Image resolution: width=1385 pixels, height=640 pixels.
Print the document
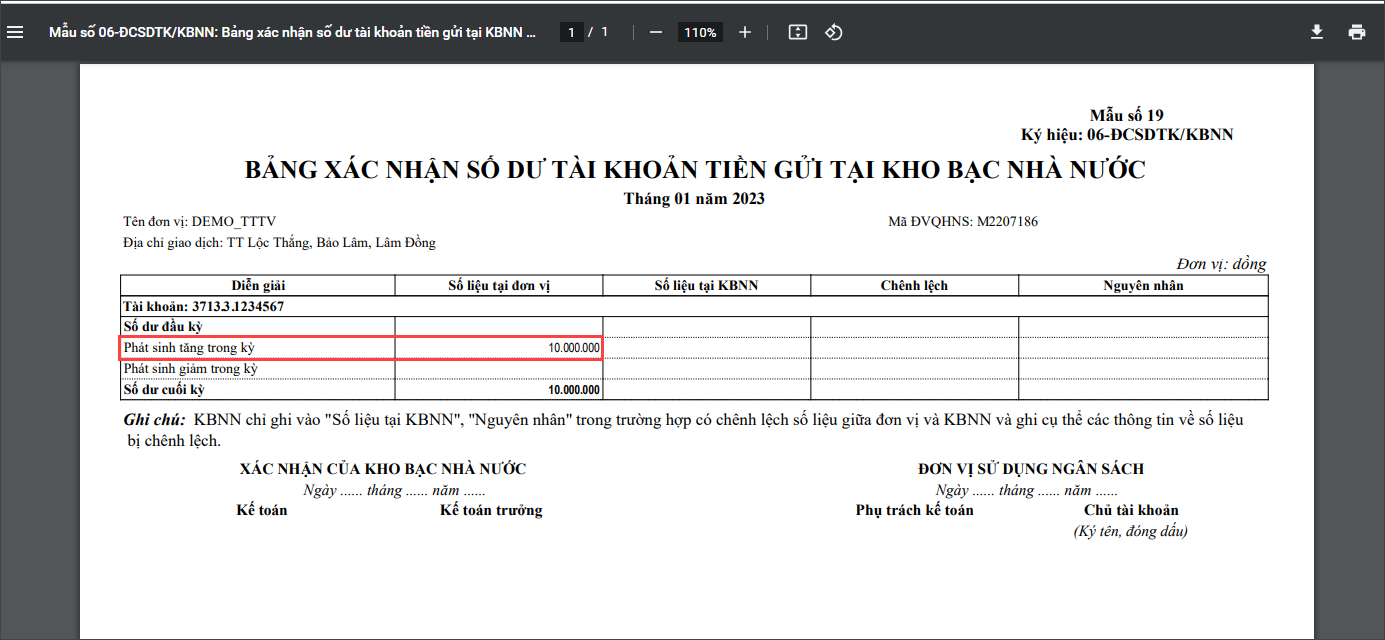click(1356, 32)
